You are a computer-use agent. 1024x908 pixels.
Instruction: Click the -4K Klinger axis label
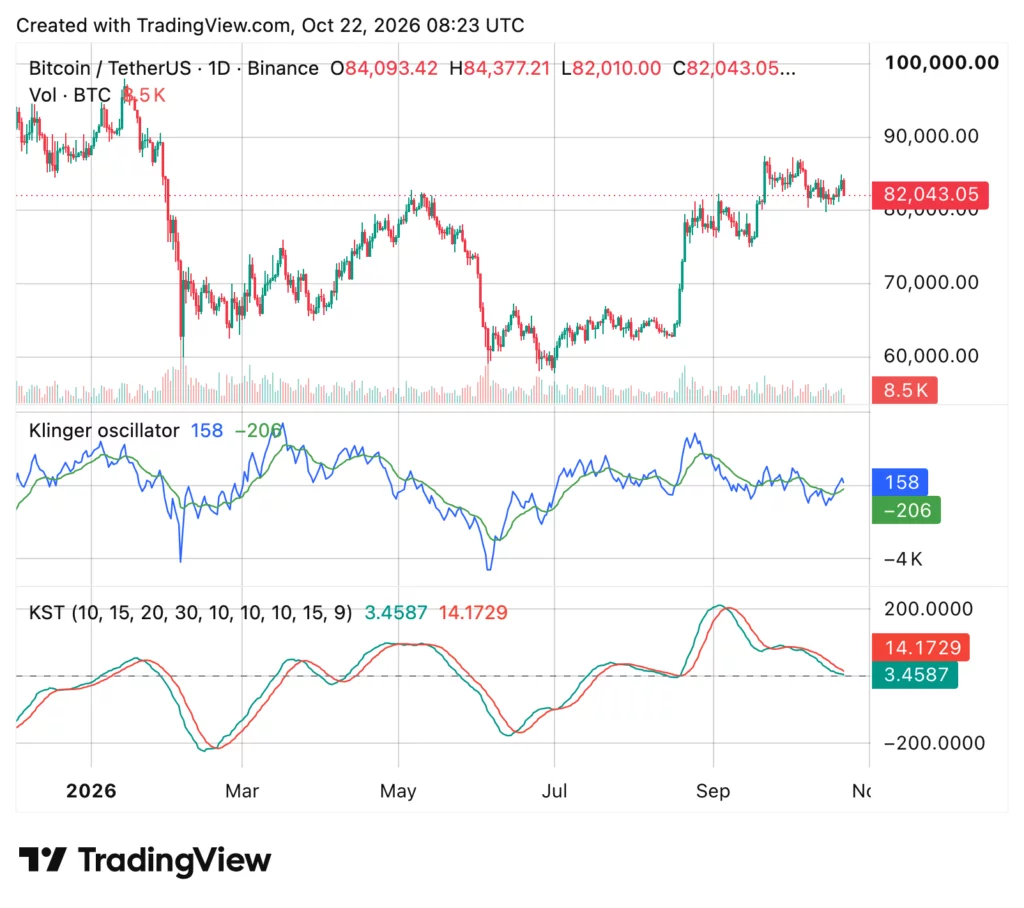(904, 559)
